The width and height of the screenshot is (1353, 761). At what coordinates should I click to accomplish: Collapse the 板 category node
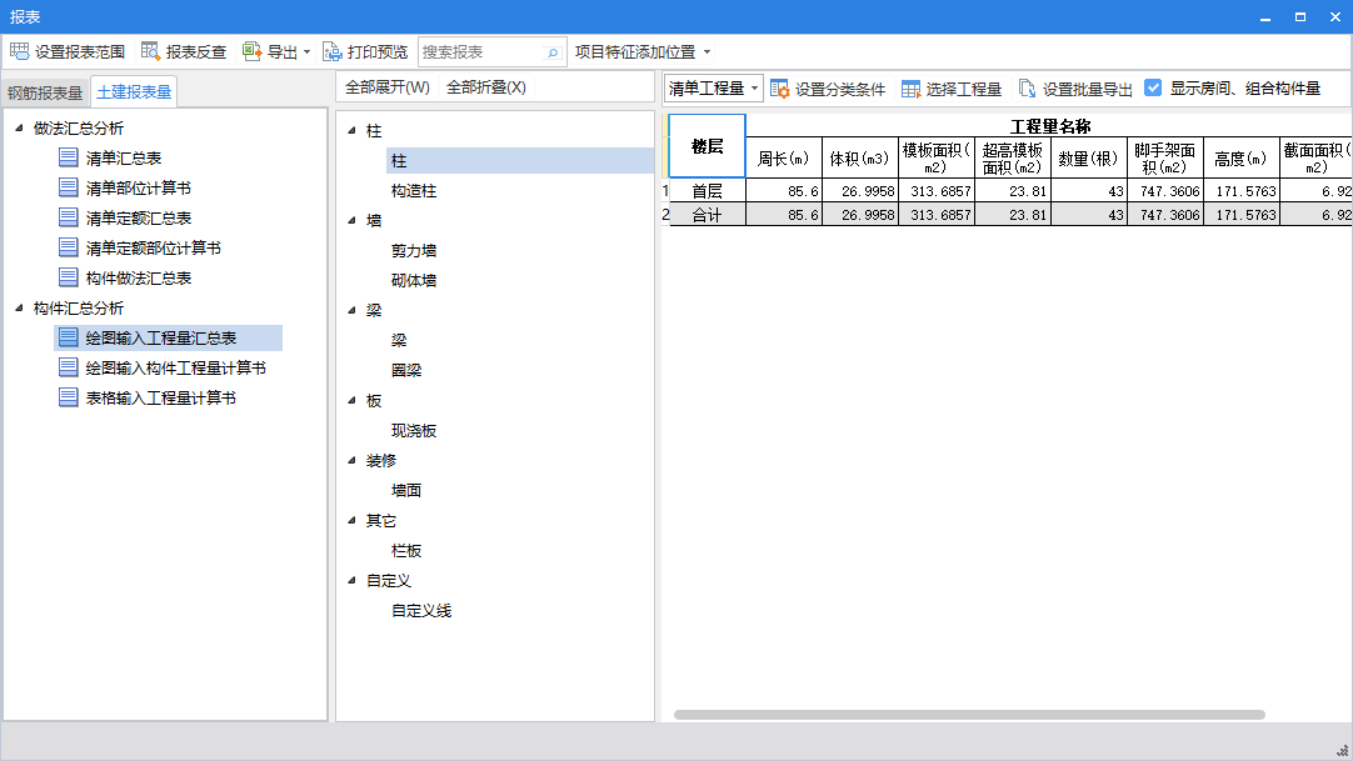pos(352,400)
